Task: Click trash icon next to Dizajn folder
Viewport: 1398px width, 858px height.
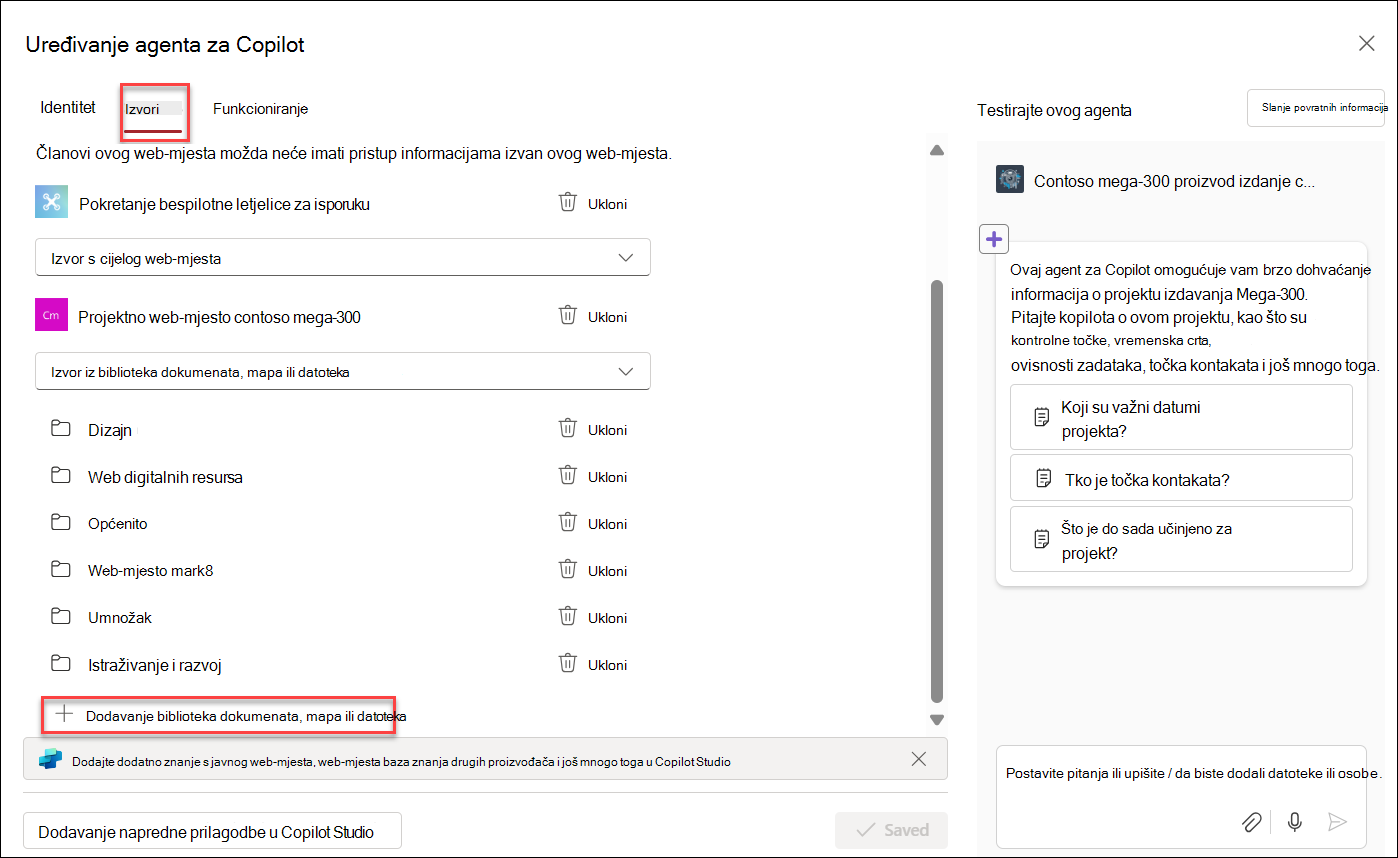Action: (x=567, y=429)
